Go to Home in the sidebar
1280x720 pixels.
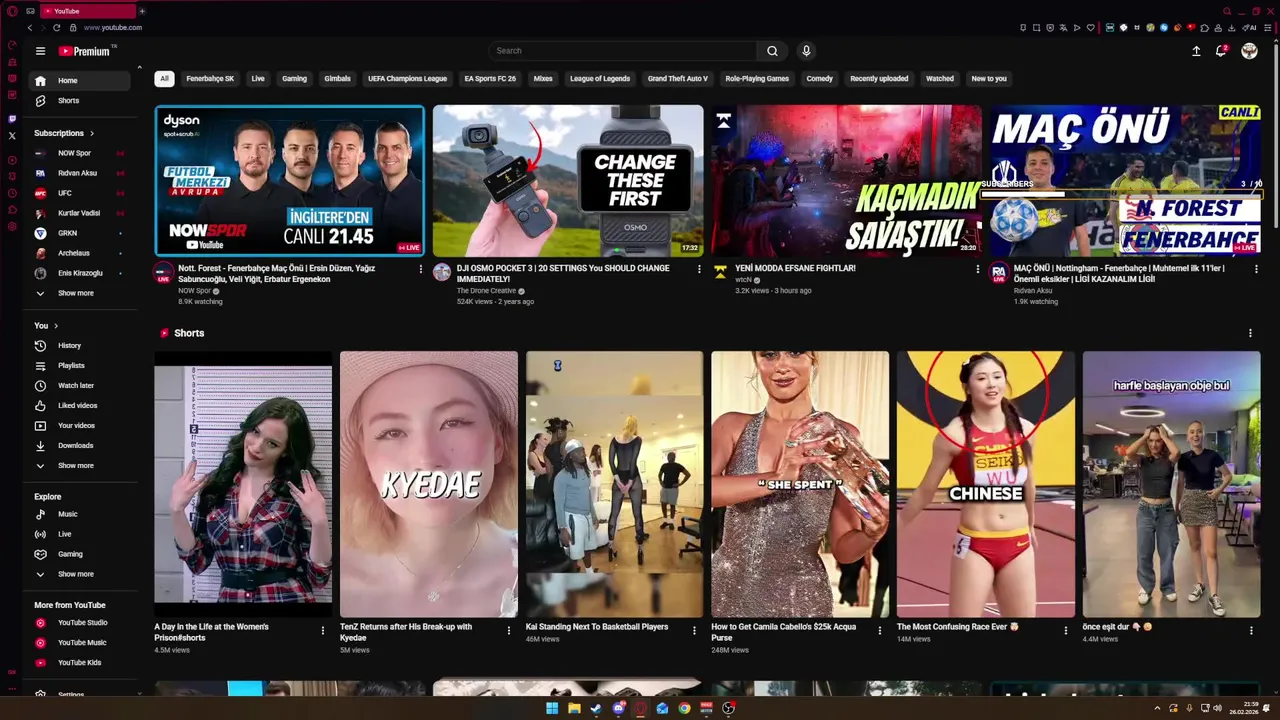77,81
